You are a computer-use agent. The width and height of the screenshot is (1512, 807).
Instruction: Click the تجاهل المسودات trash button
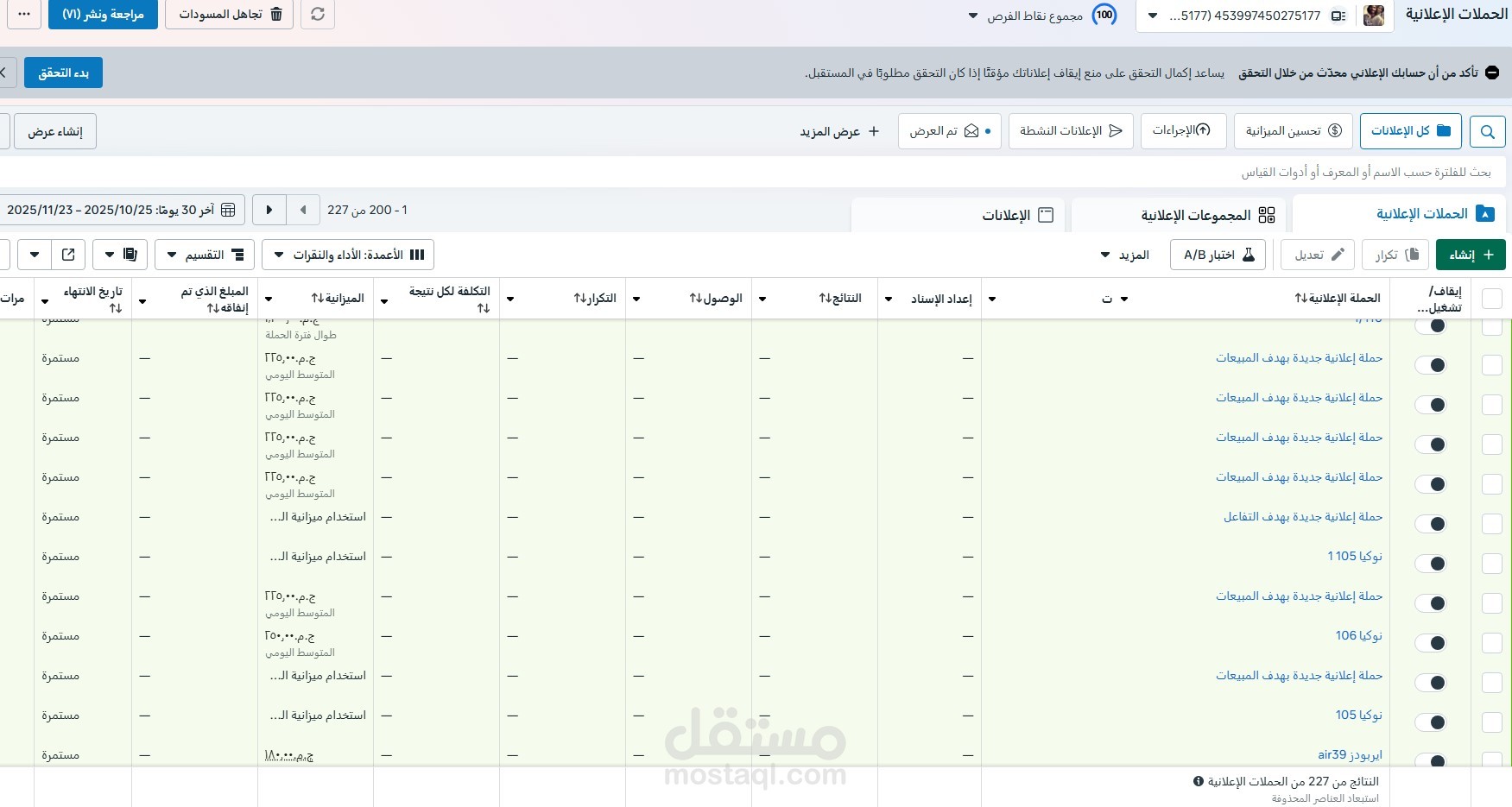pyautogui.click(x=229, y=14)
